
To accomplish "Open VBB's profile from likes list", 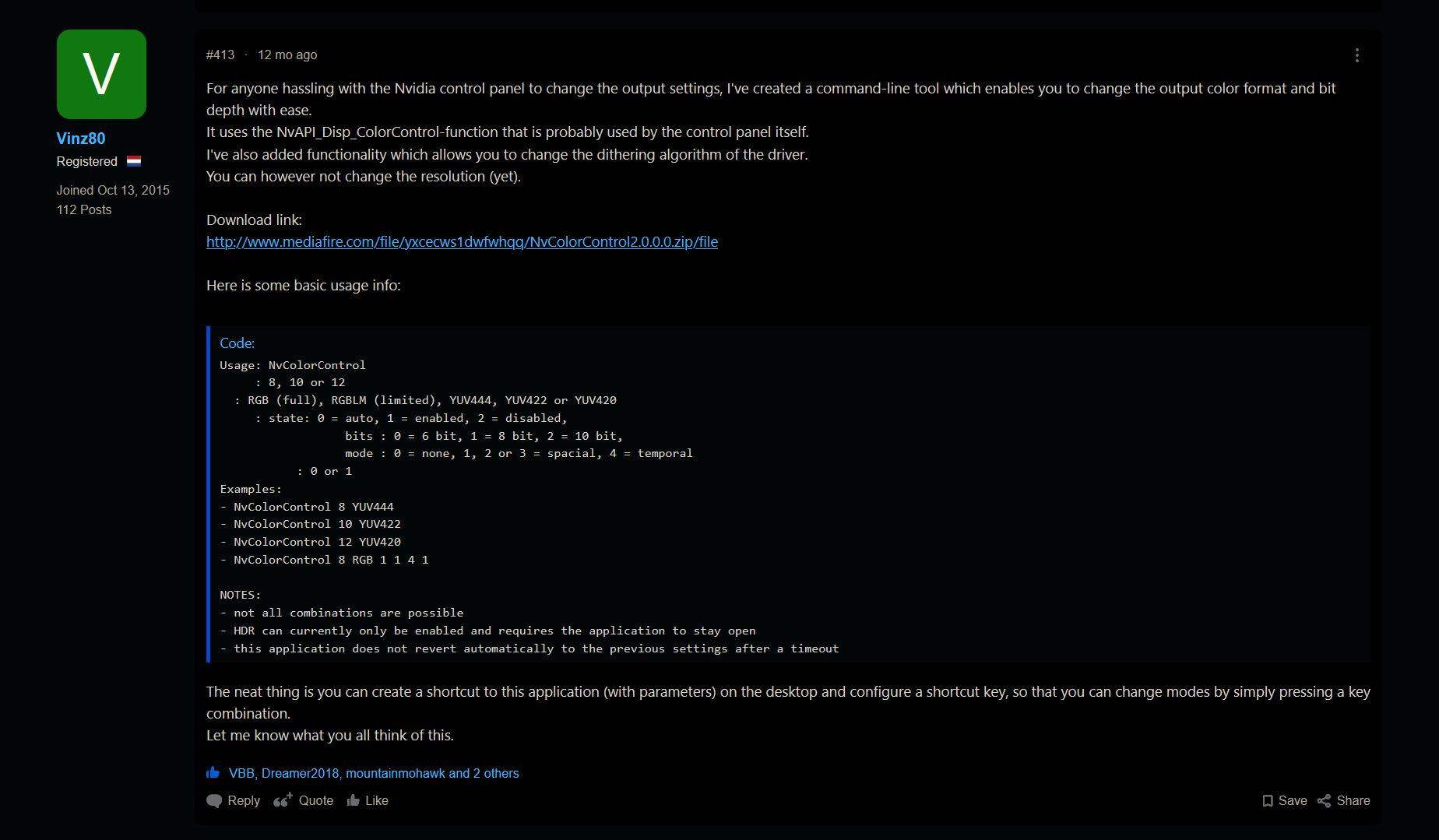I will (x=241, y=774).
